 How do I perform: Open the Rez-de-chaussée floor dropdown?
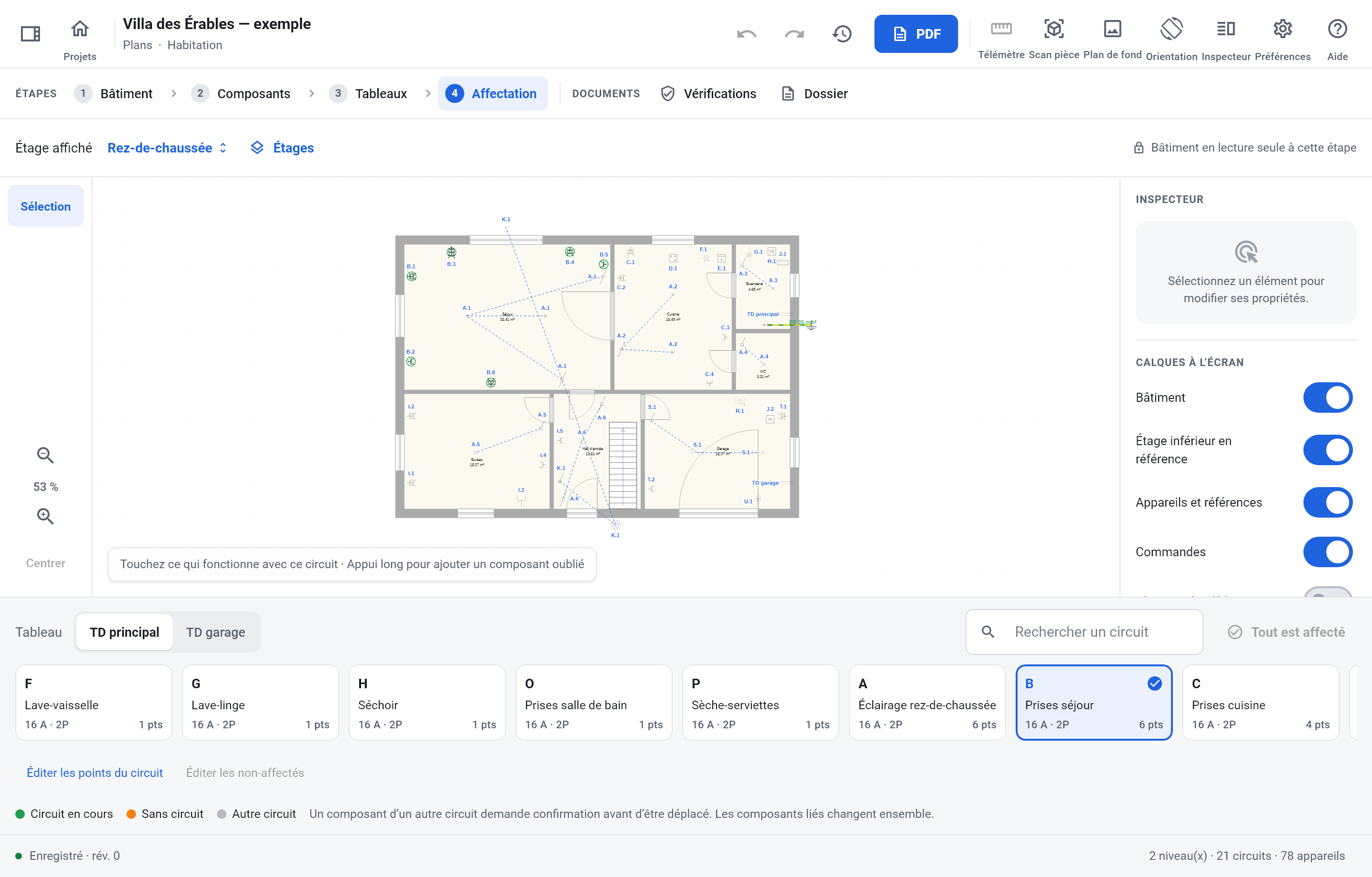click(167, 148)
